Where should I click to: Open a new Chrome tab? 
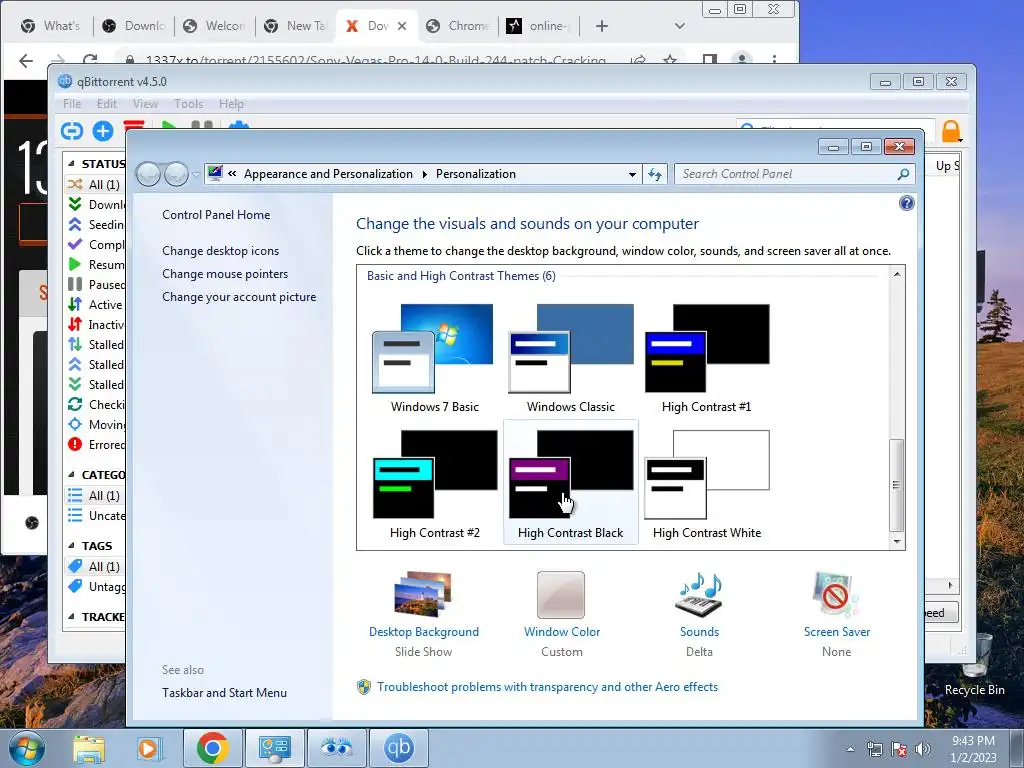601,26
